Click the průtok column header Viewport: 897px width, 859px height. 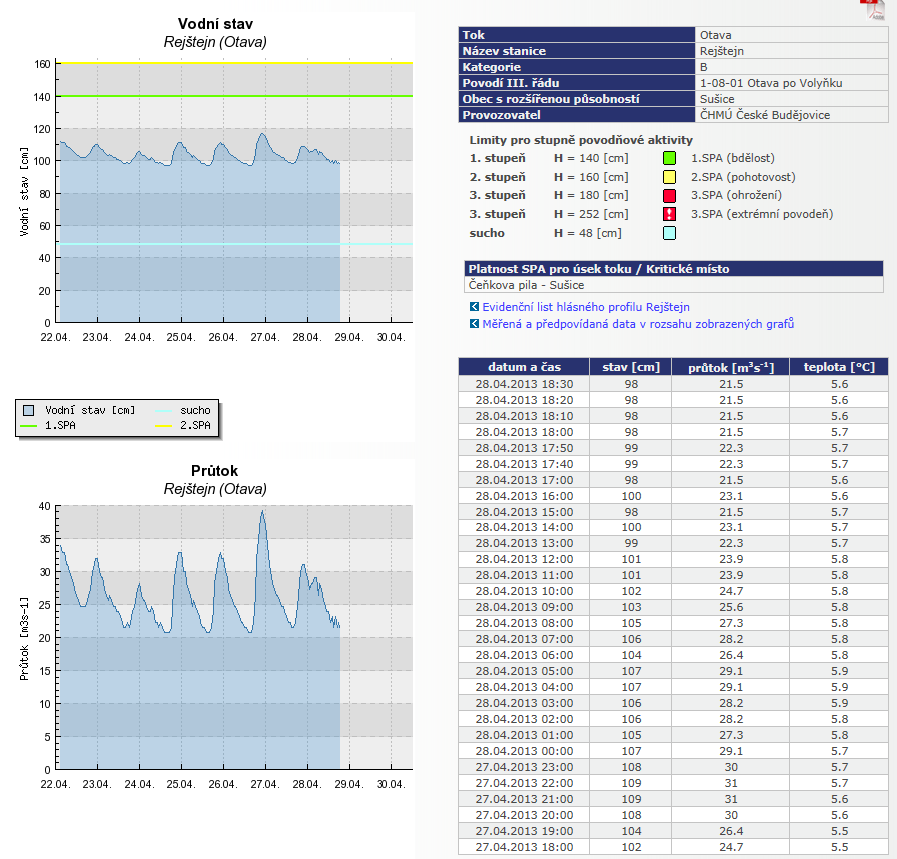coord(731,367)
